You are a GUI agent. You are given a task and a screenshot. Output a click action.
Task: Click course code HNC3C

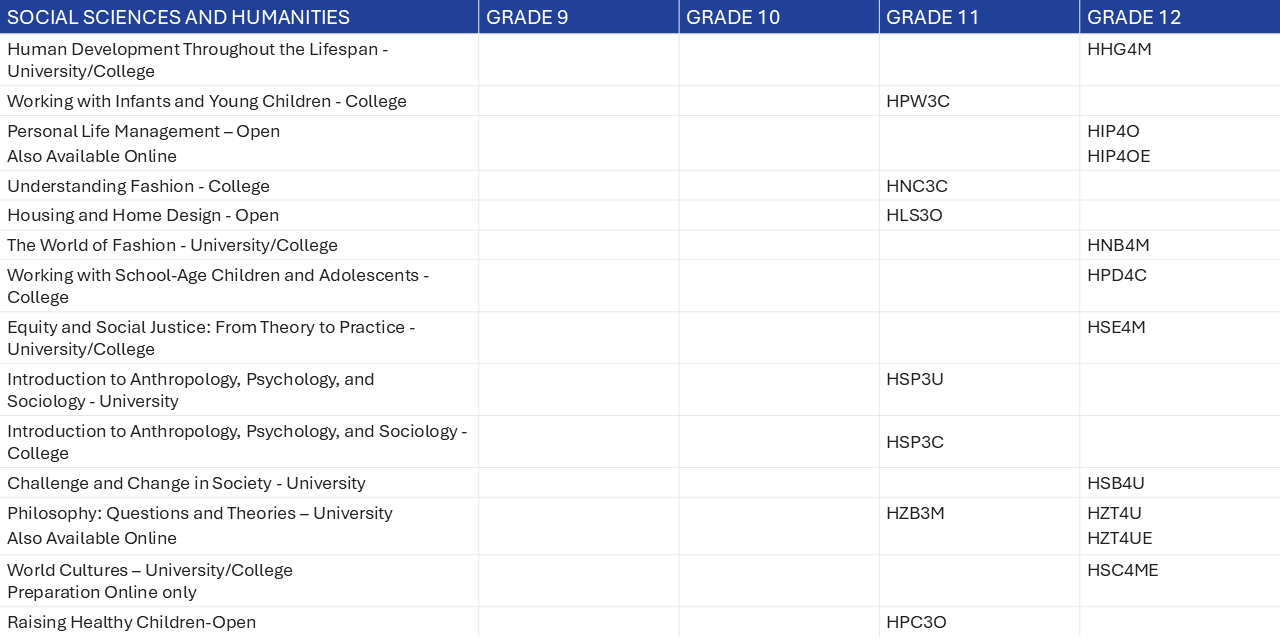917,186
